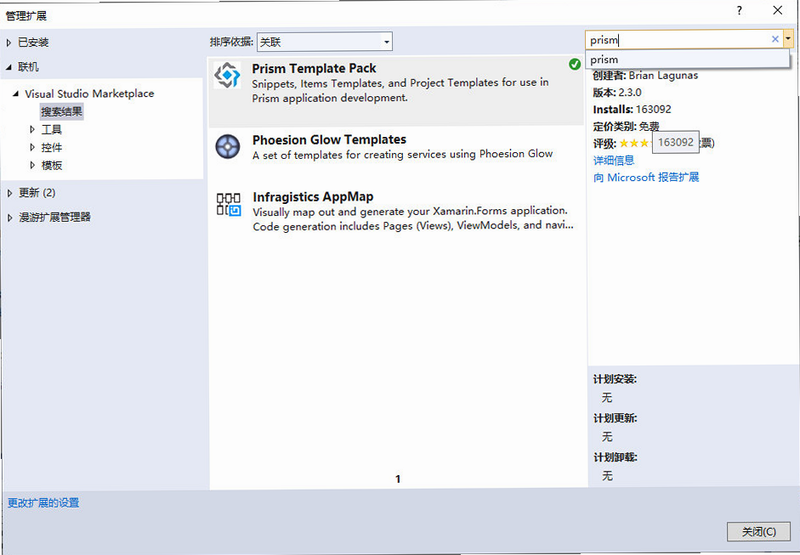Collapse the Visual Studio Marketplace node
The image size is (800, 555).
pyautogui.click(x=16, y=93)
